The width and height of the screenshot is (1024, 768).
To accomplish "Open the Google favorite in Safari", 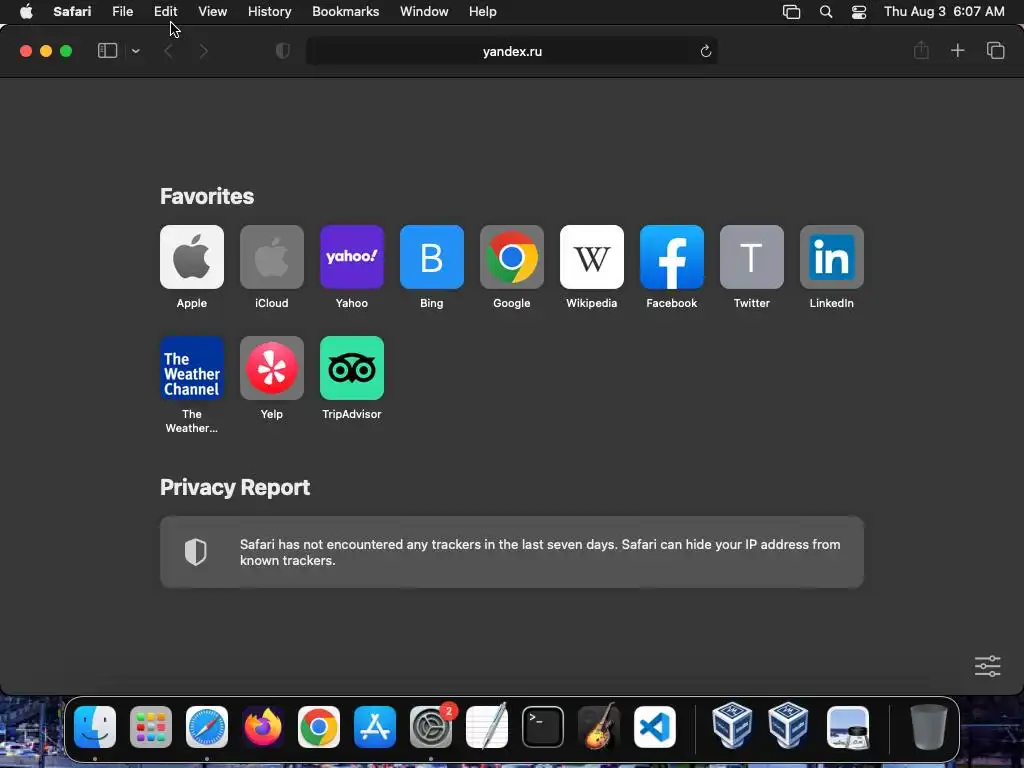I will click(511, 257).
